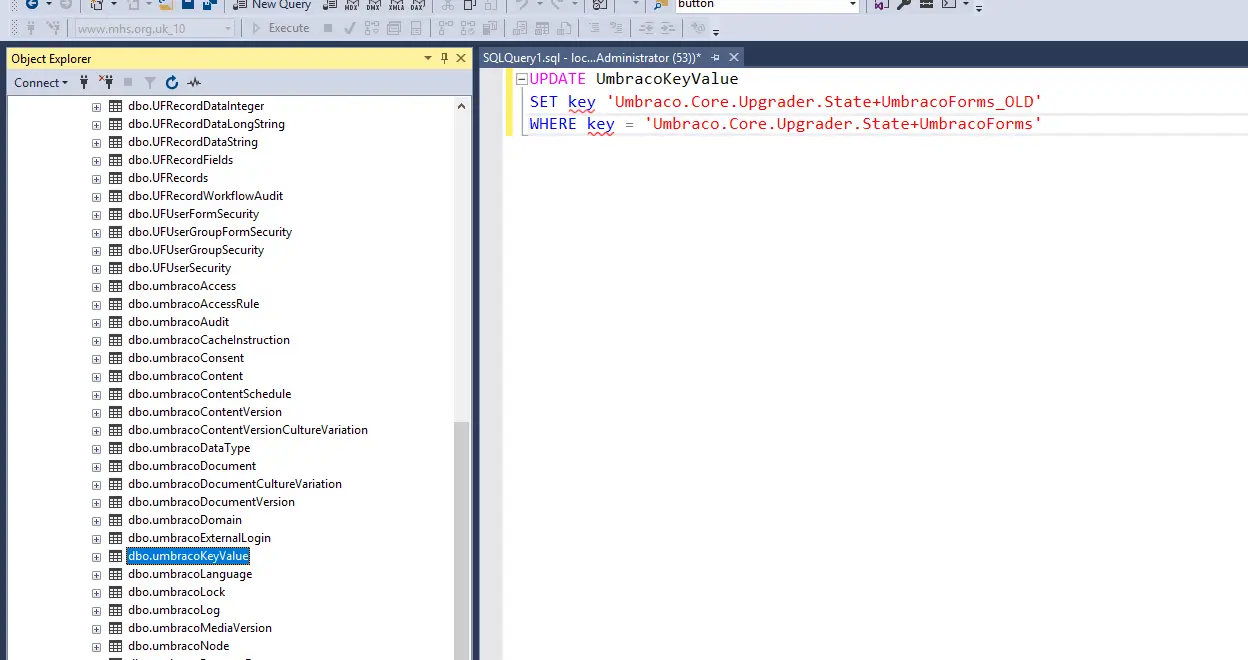Viewport: 1248px width, 660px height.
Task: Expand the dbo.umbracoKeyValue table node
Action: (97, 556)
